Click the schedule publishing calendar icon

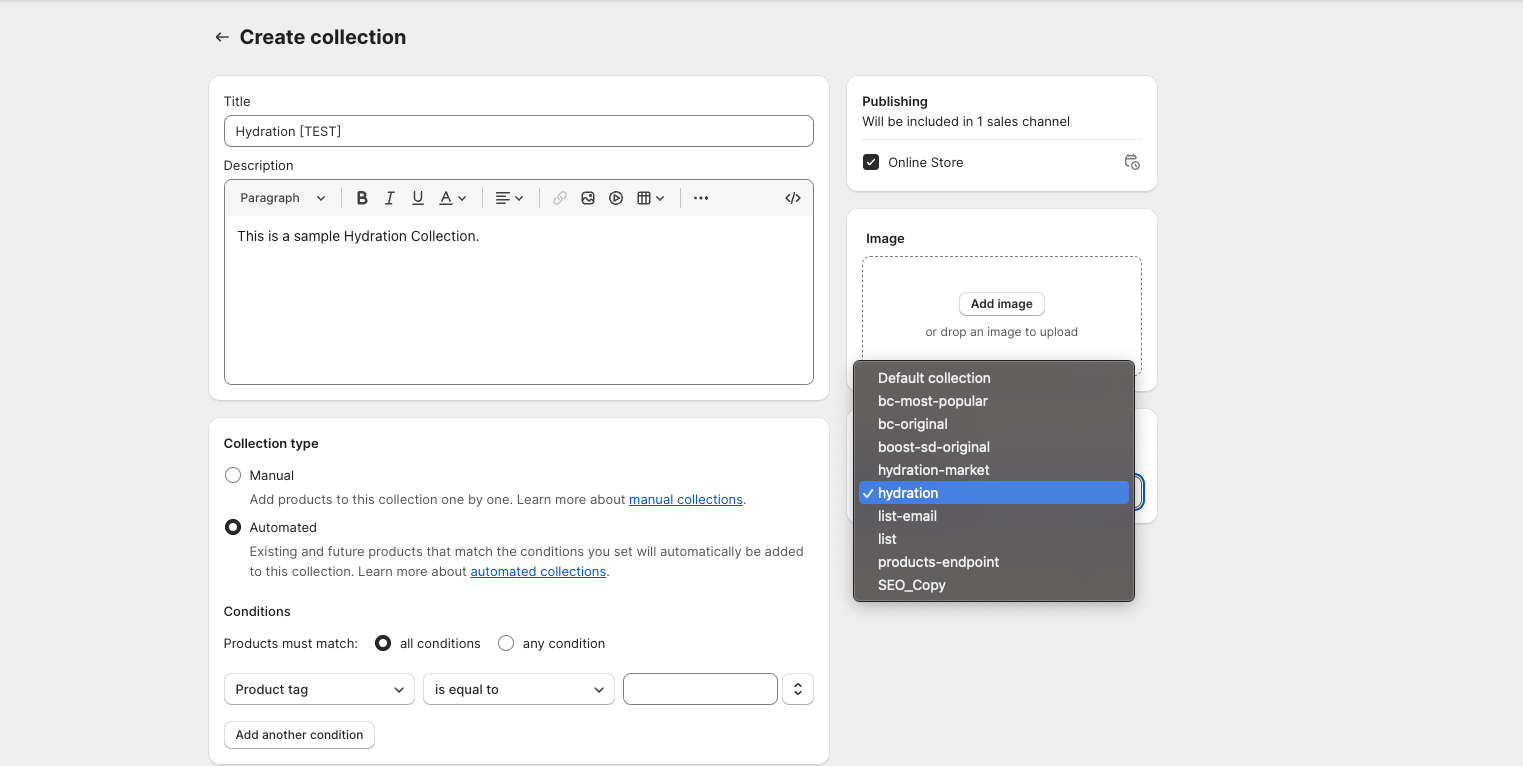pyautogui.click(x=1132, y=162)
